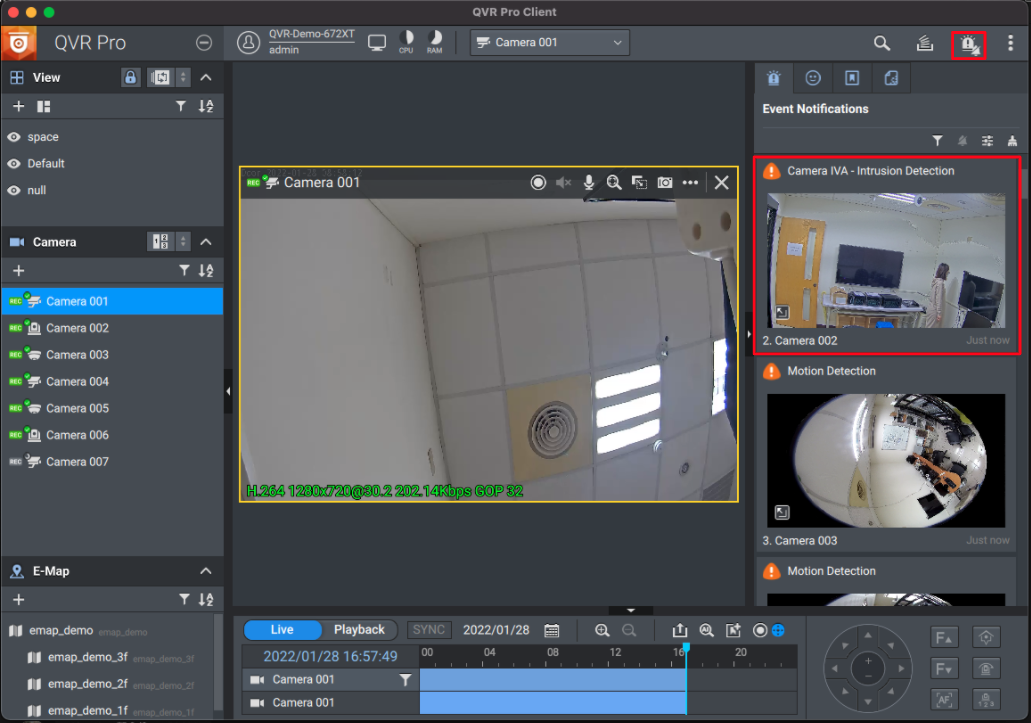Click the search magnifier in top toolbar

(x=881, y=43)
